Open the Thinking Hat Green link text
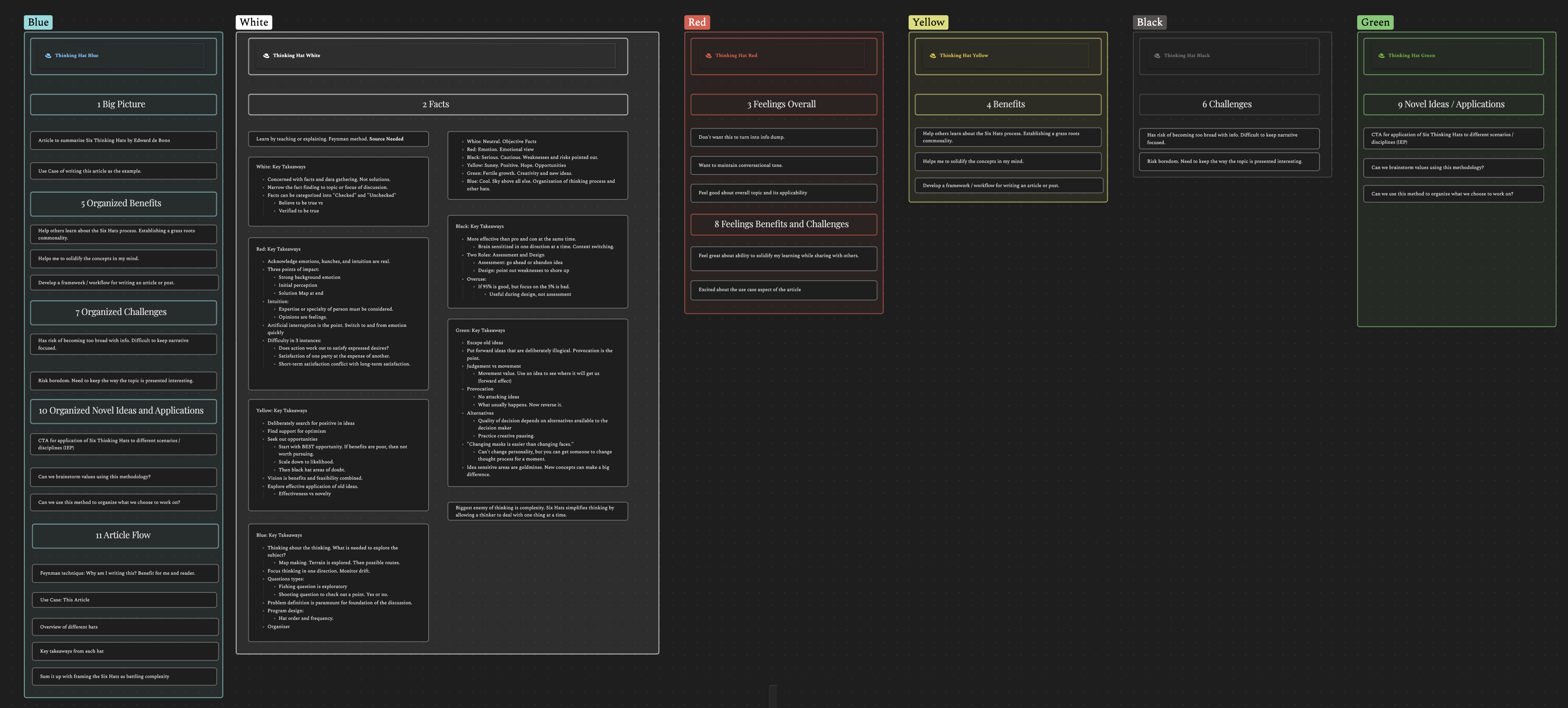This screenshot has width=1568, height=708. [1412, 55]
